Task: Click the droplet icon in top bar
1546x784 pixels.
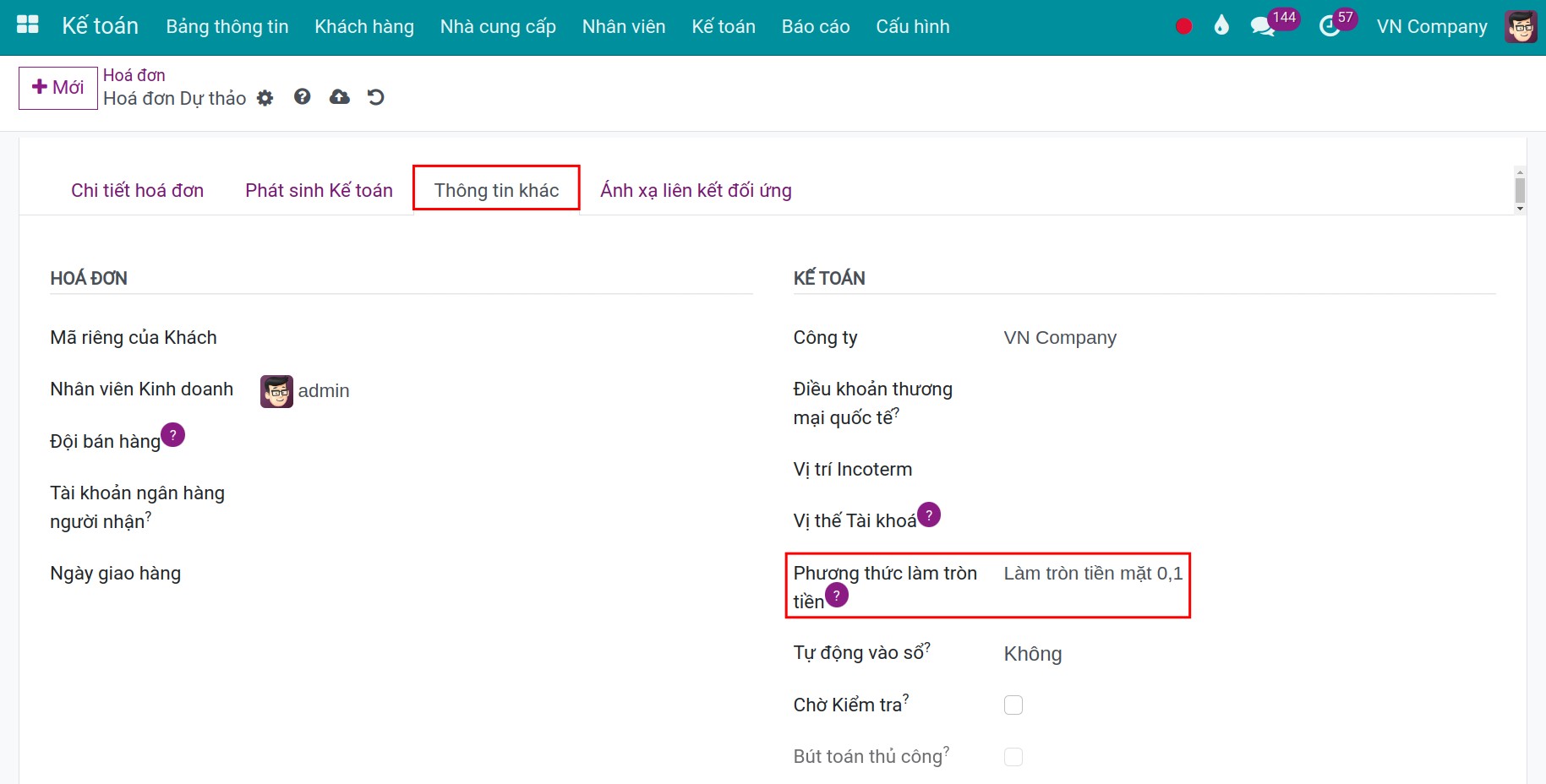Action: pyautogui.click(x=1221, y=26)
